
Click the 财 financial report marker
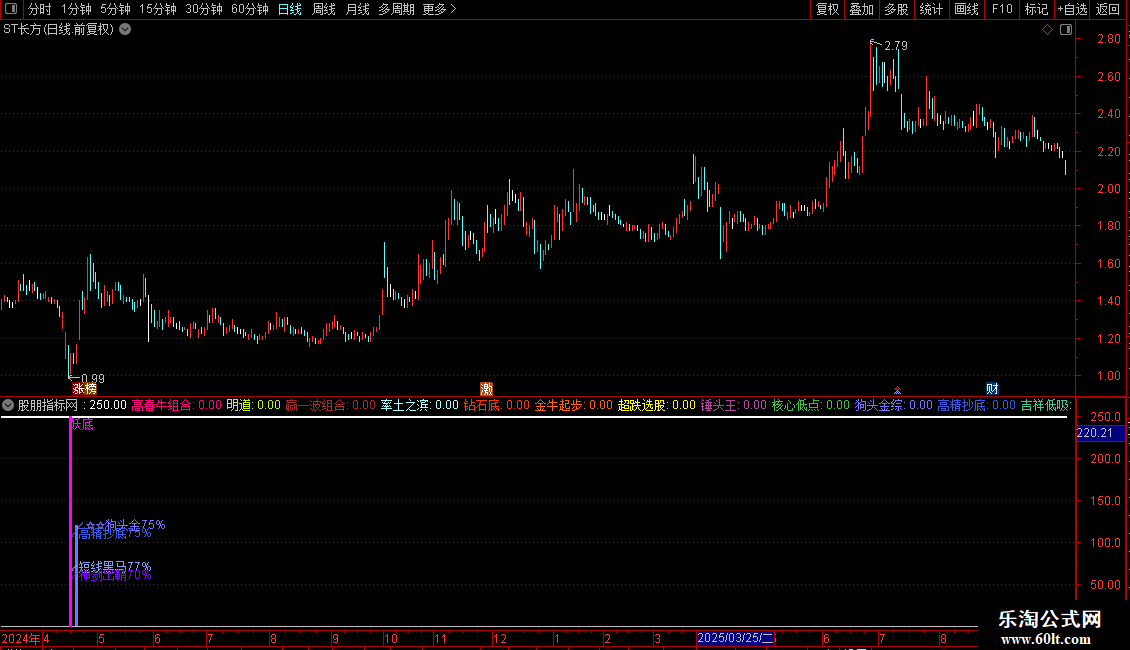pyautogui.click(x=992, y=389)
